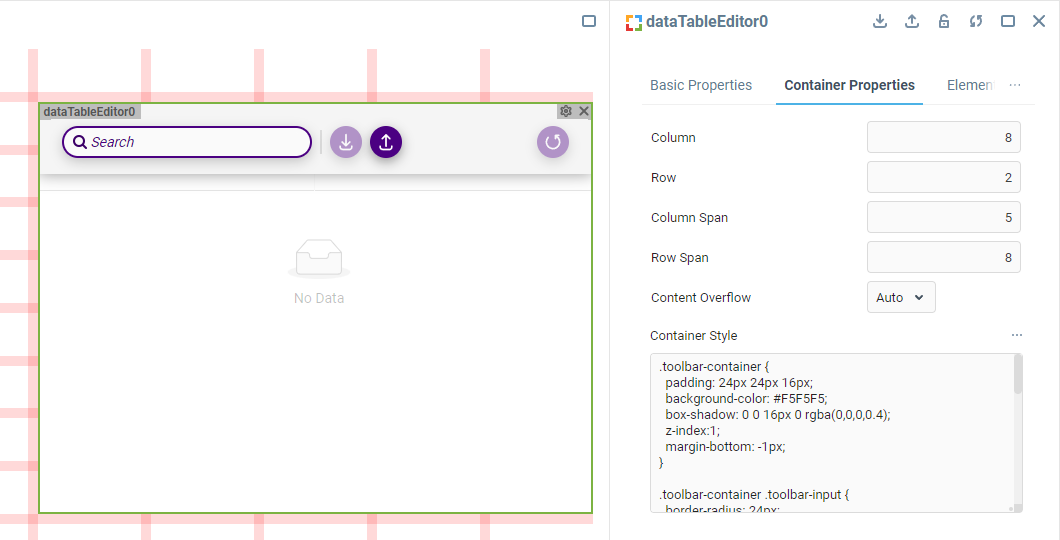Maximize the properties panel

(1008, 21)
